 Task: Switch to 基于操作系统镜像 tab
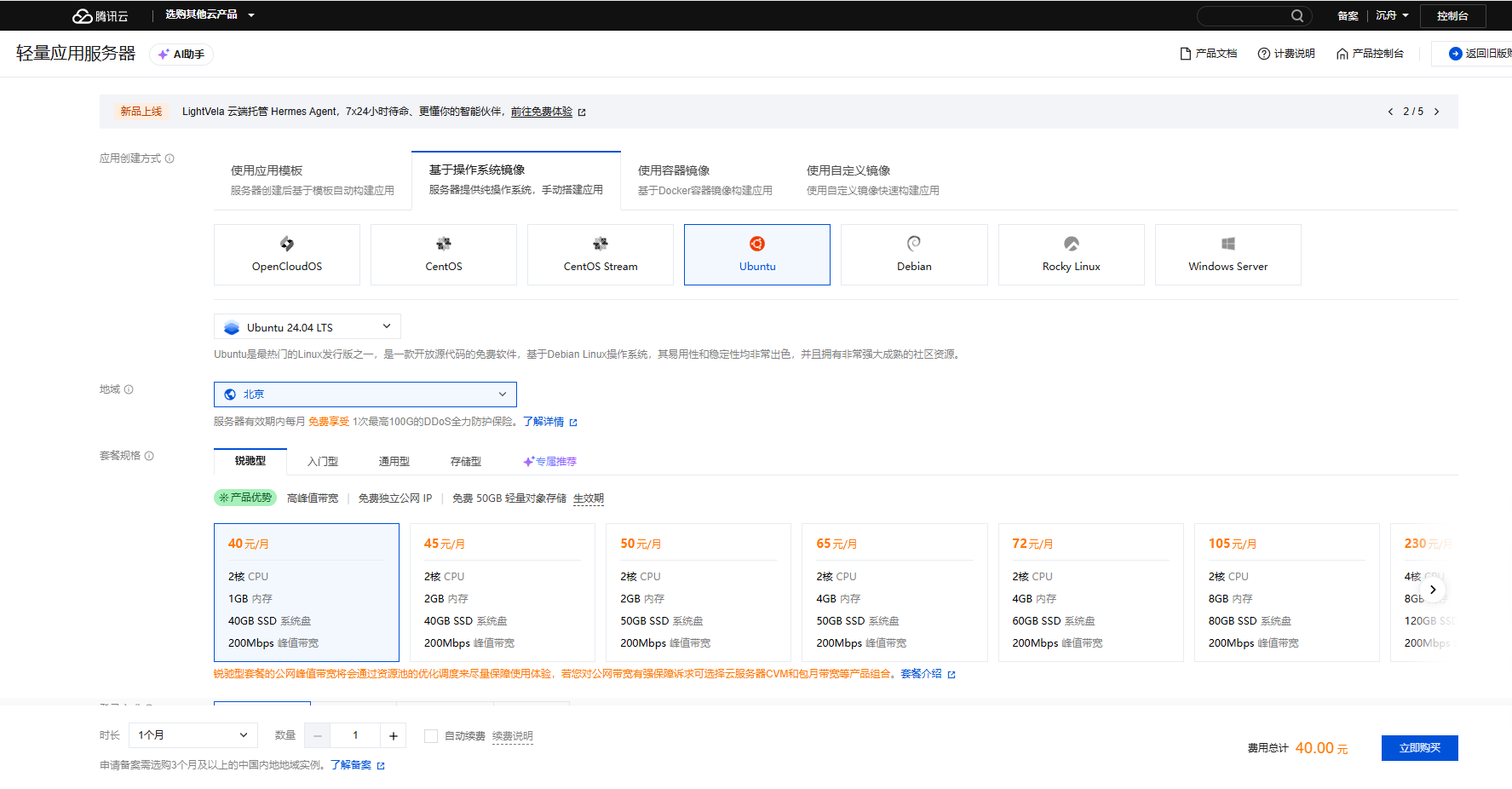(516, 180)
